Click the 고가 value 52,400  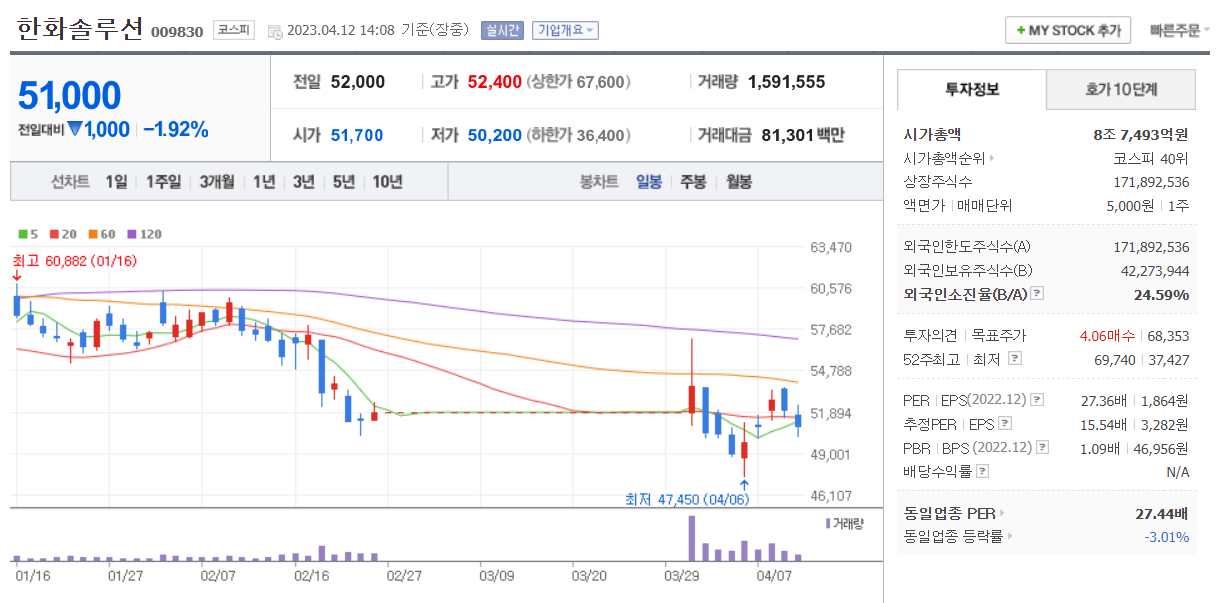(x=495, y=82)
